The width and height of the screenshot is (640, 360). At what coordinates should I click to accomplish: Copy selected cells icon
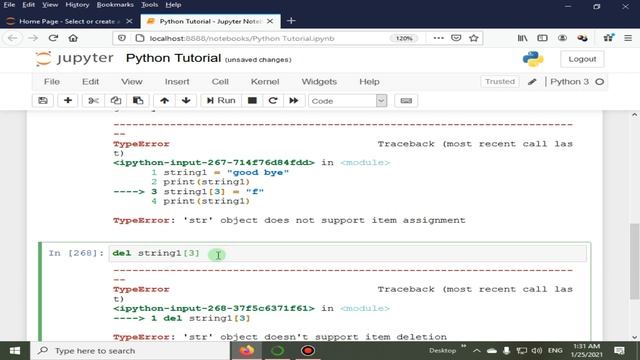[116, 100]
